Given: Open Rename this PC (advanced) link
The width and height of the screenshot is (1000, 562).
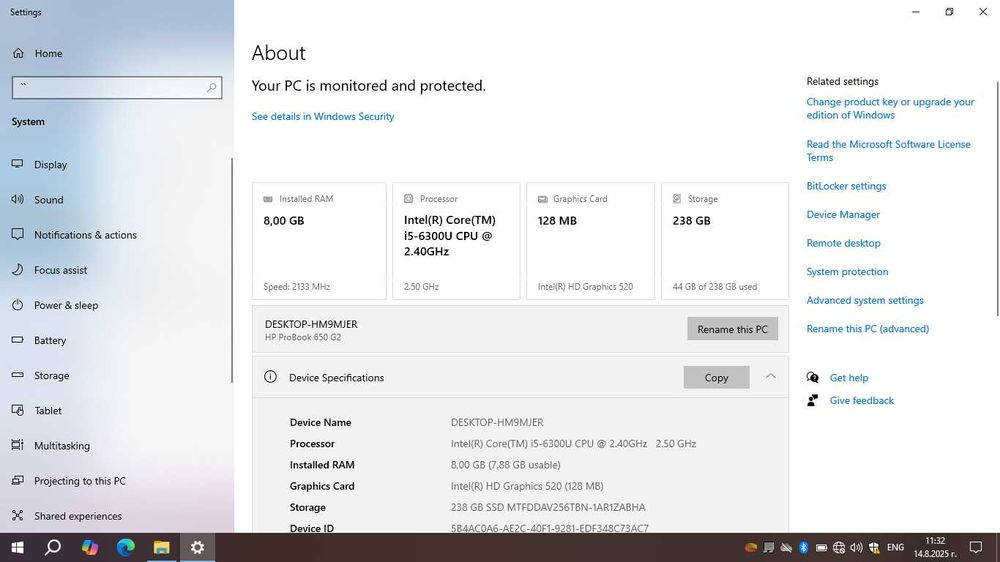Looking at the screenshot, I should pos(867,329).
